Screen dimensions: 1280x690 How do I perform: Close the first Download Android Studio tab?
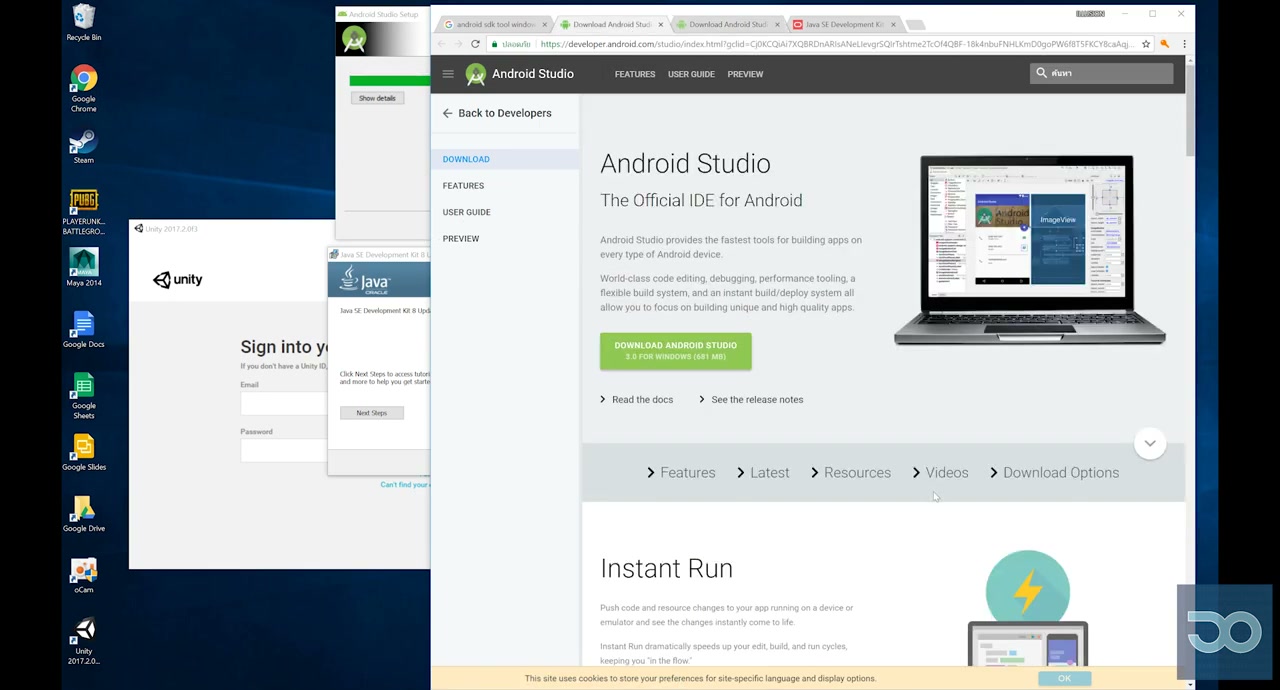pyautogui.click(x=660, y=24)
